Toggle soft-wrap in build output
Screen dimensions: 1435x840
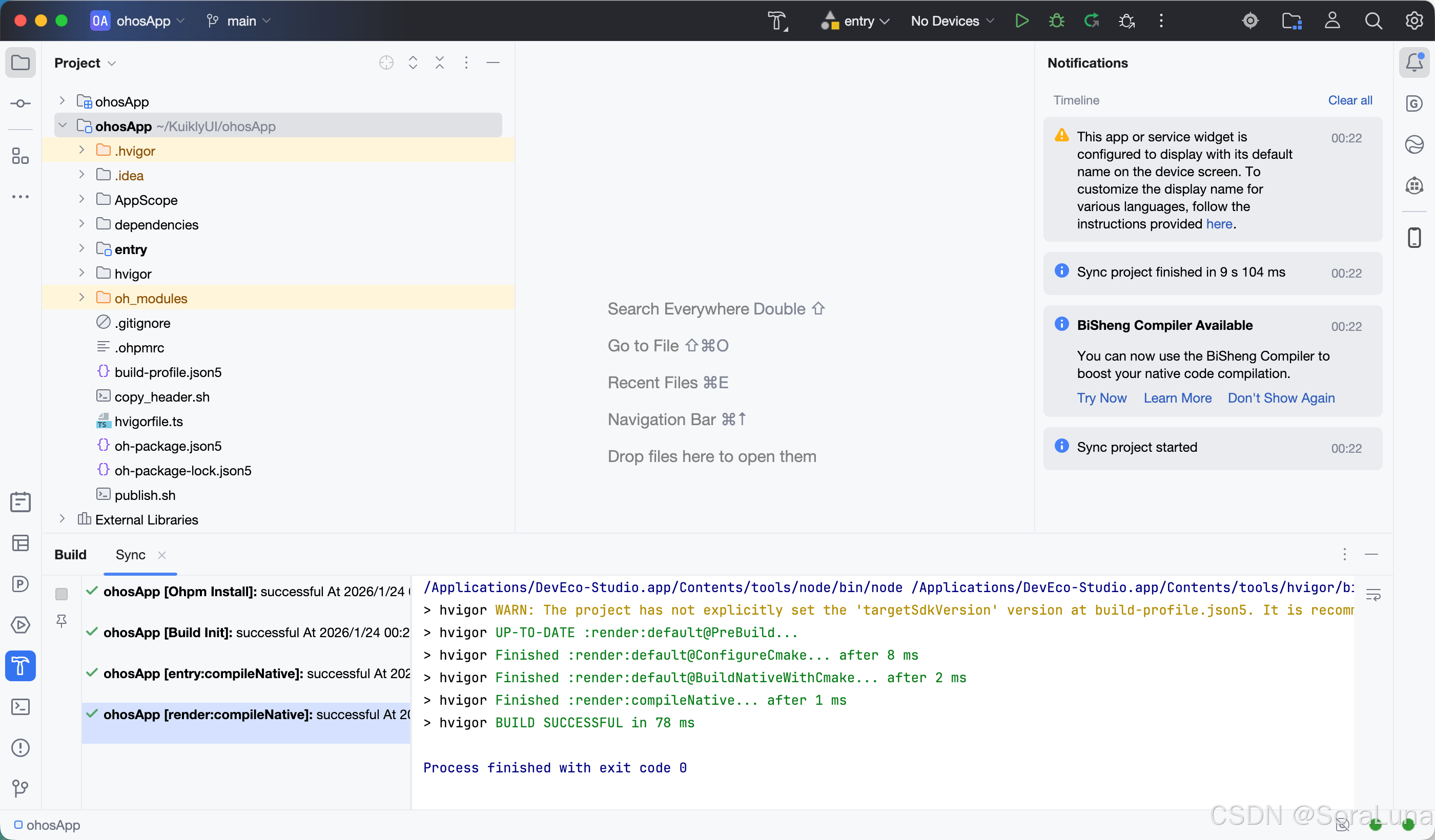point(1373,595)
